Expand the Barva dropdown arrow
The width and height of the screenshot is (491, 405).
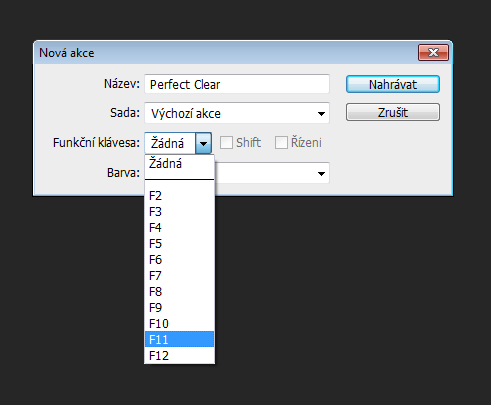click(321, 173)
